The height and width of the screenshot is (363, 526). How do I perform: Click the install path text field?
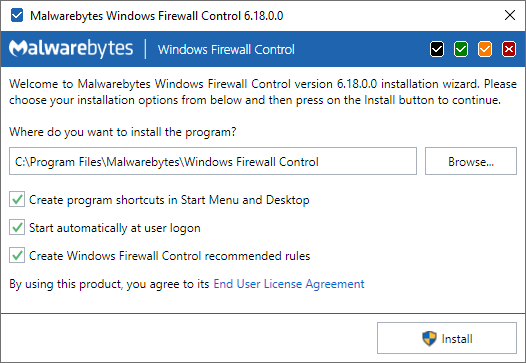pos(213,161)
